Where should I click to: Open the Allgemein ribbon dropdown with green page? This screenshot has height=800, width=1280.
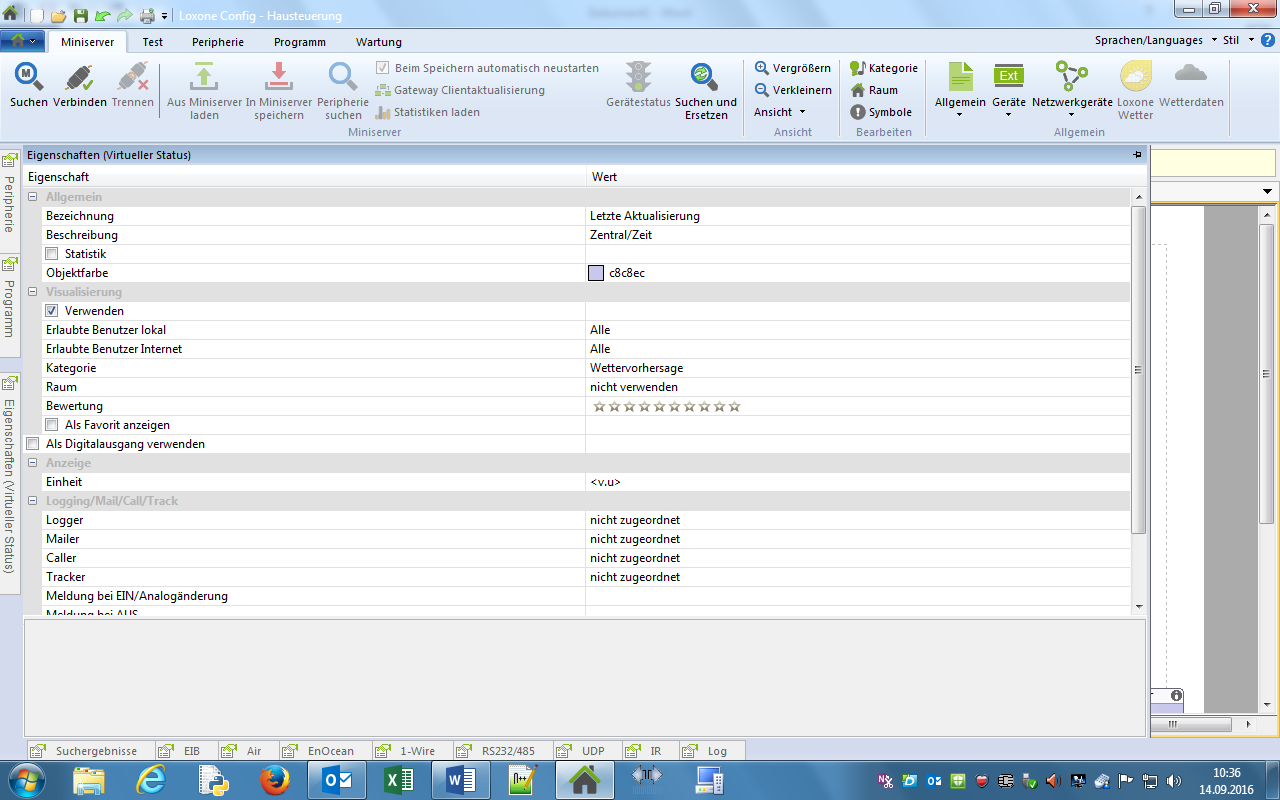click(960, 88)
